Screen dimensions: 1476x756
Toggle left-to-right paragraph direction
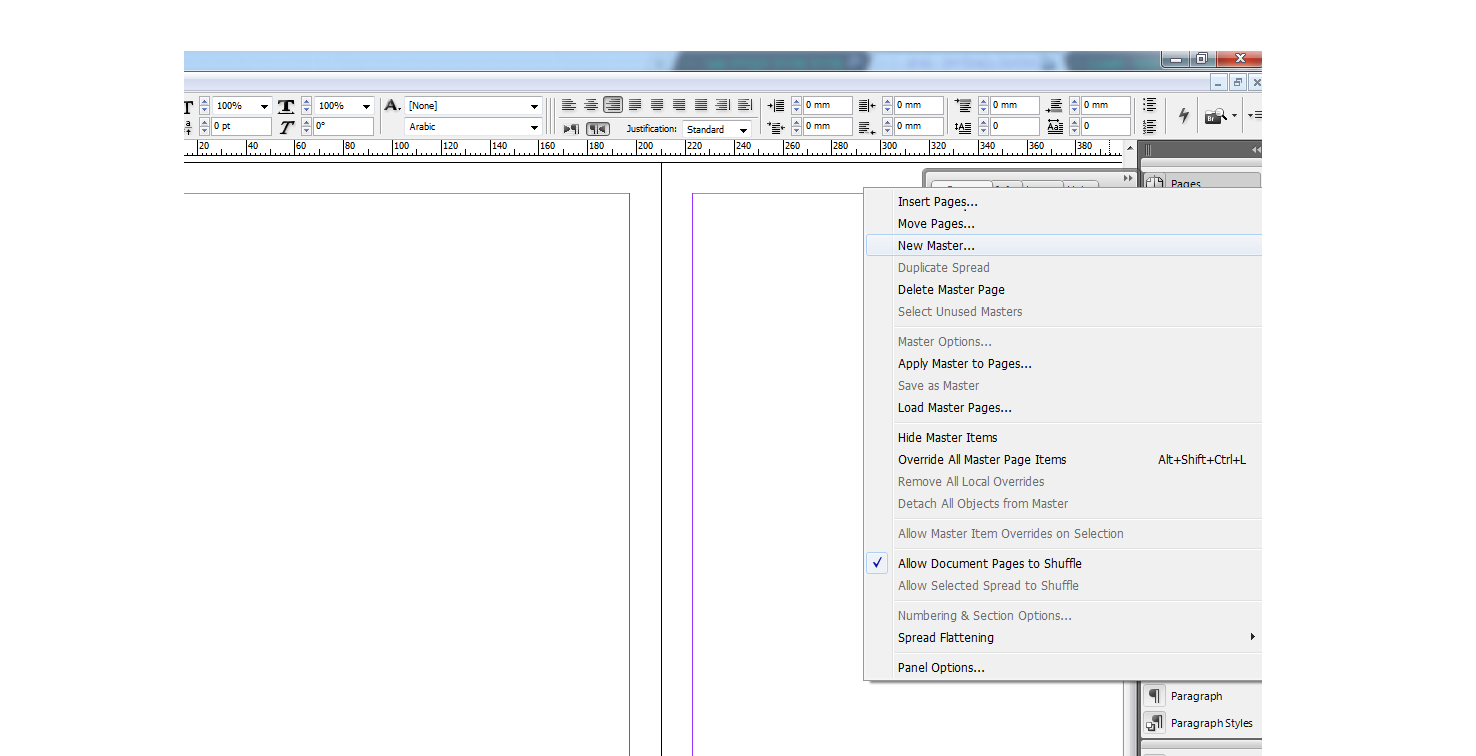[x=571, y=129]
